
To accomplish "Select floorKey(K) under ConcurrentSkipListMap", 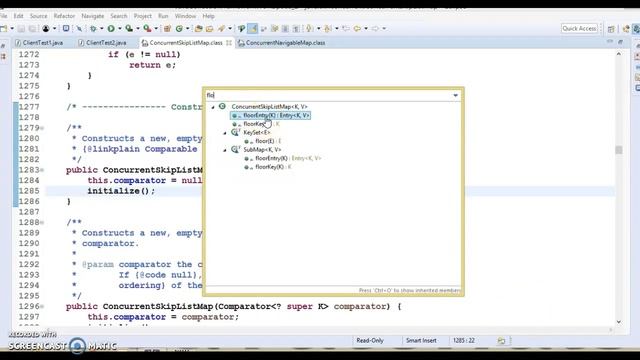I will (256, 124).
